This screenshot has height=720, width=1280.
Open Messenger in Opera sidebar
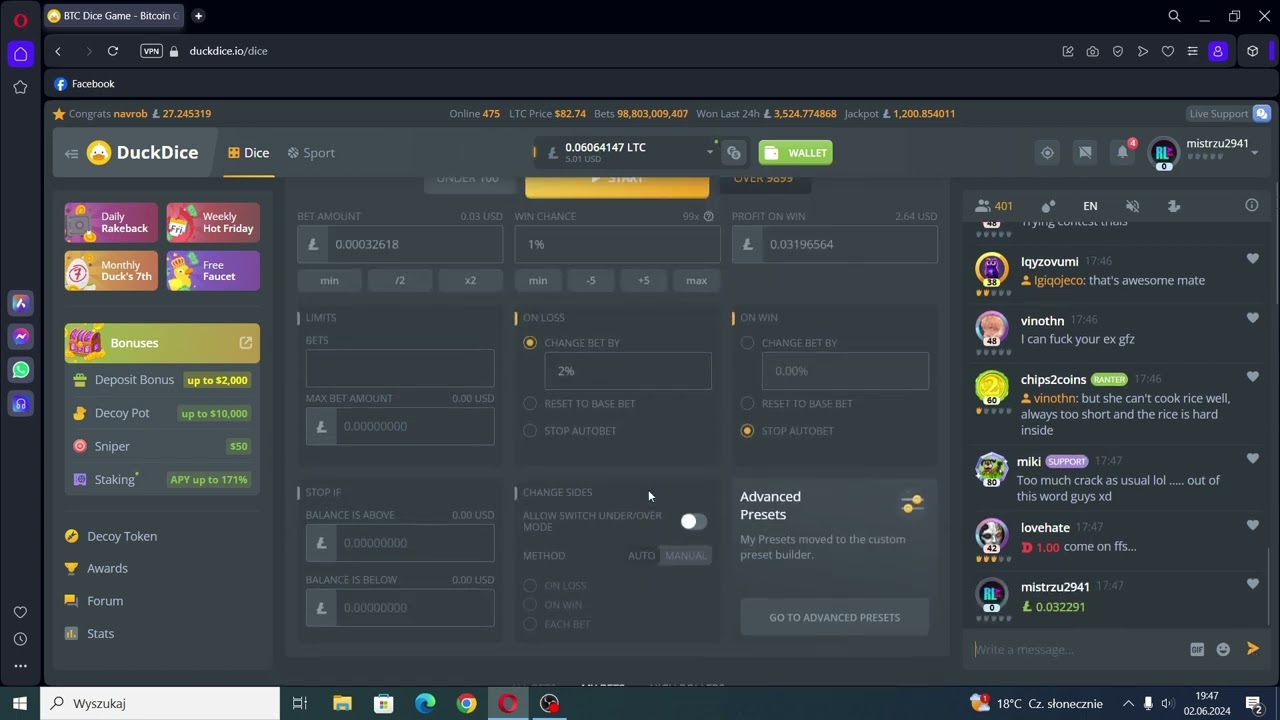click(21, 337)
